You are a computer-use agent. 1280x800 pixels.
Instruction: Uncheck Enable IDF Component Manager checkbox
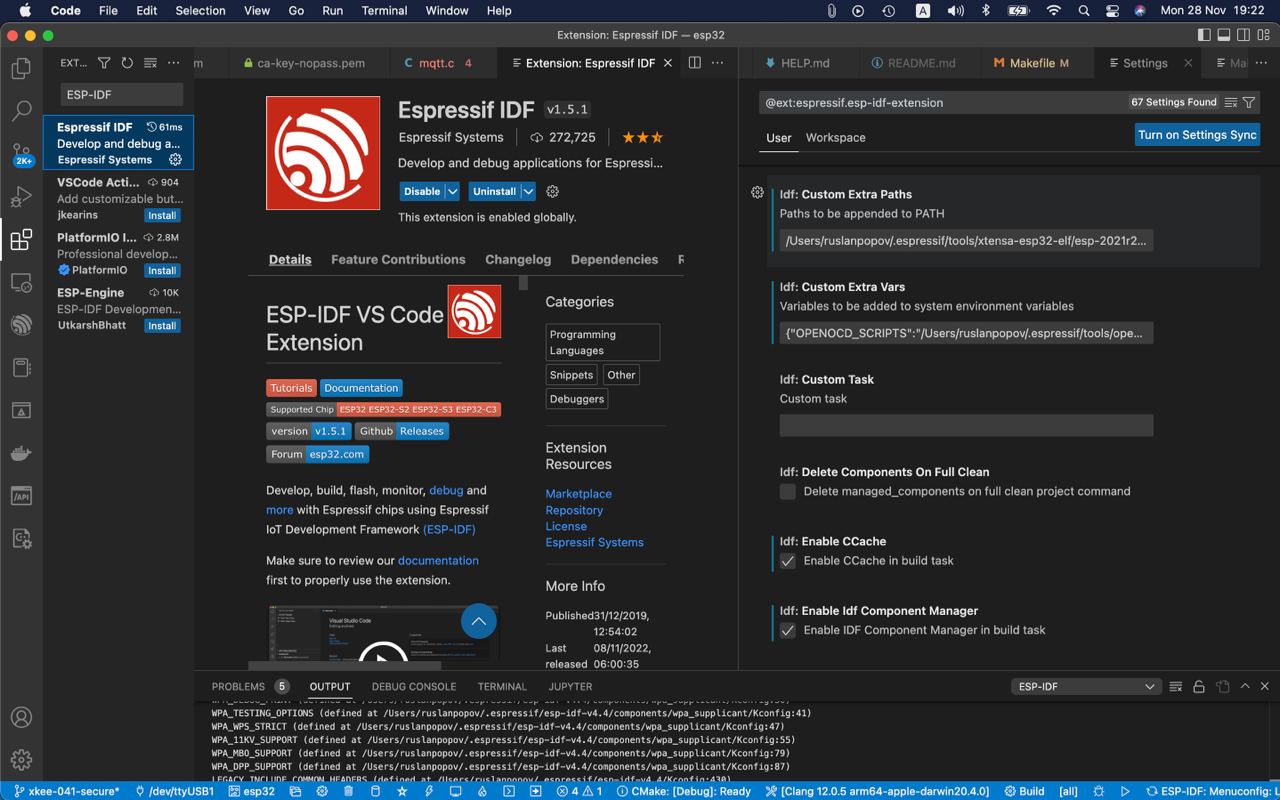788,630
